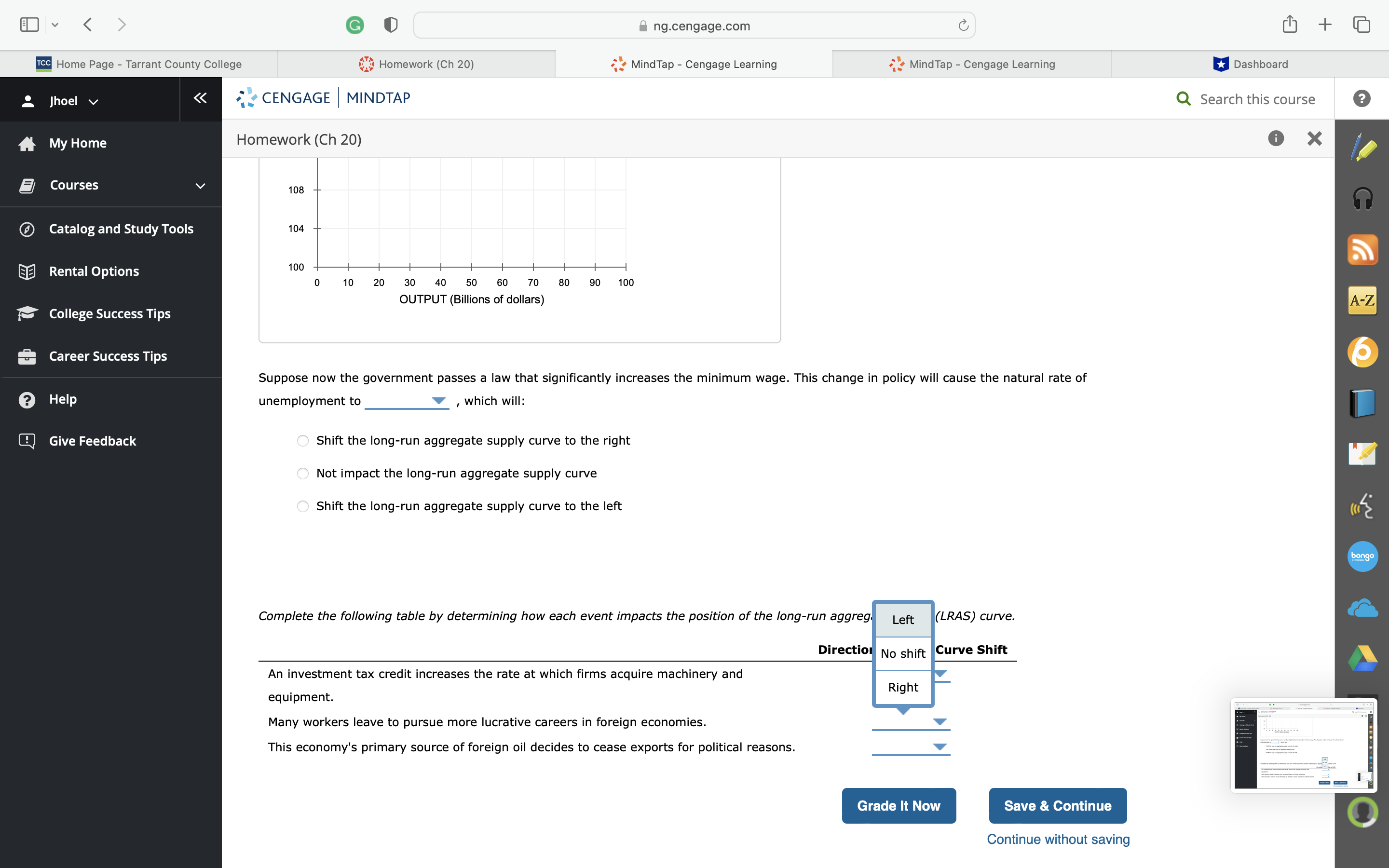The width and height of the screenshot is (1389, 868).
Task: Open the bongo app icon
Action: [x=1362, y=556]
